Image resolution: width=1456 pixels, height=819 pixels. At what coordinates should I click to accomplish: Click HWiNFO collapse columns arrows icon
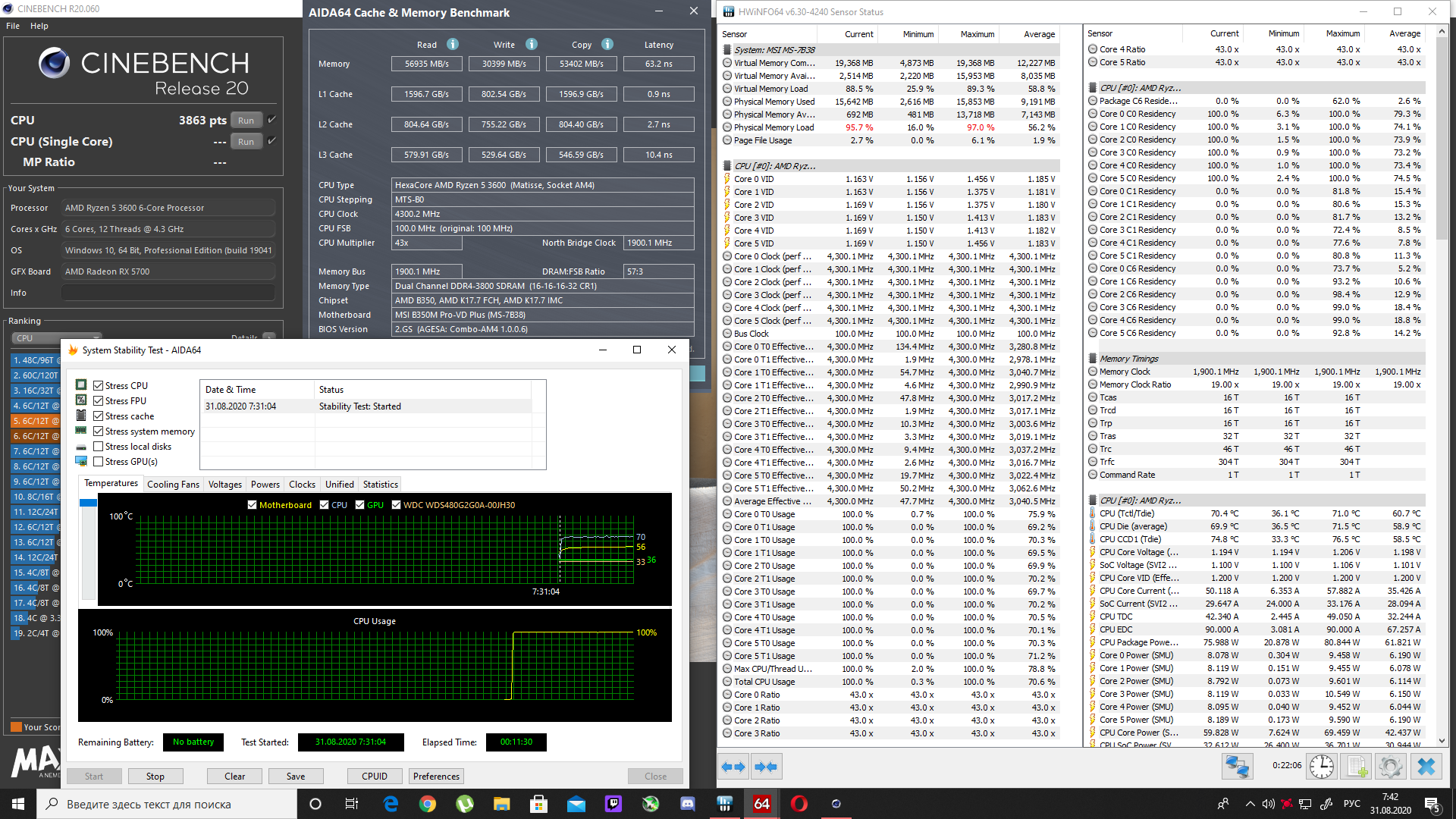(x=766, y=767)
